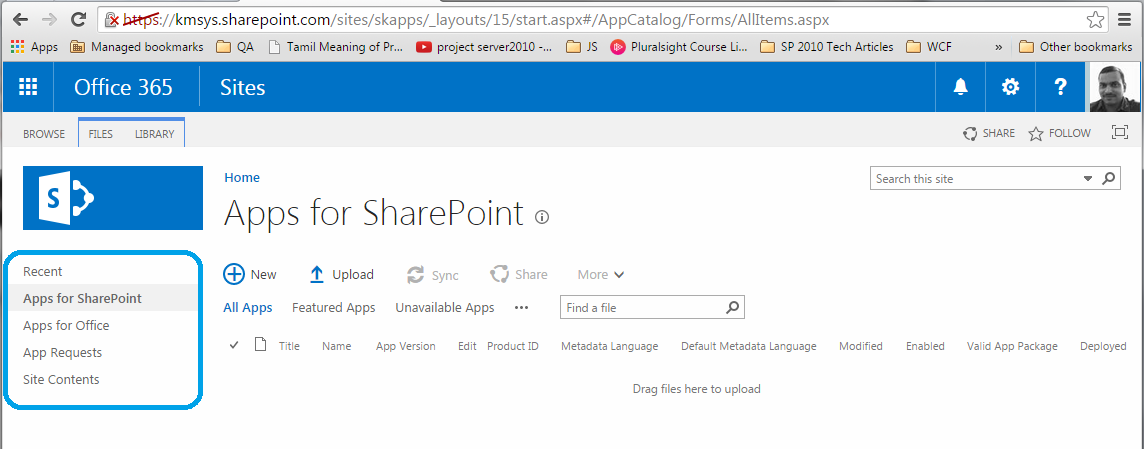Click the user profile photo

(1114, 88)
